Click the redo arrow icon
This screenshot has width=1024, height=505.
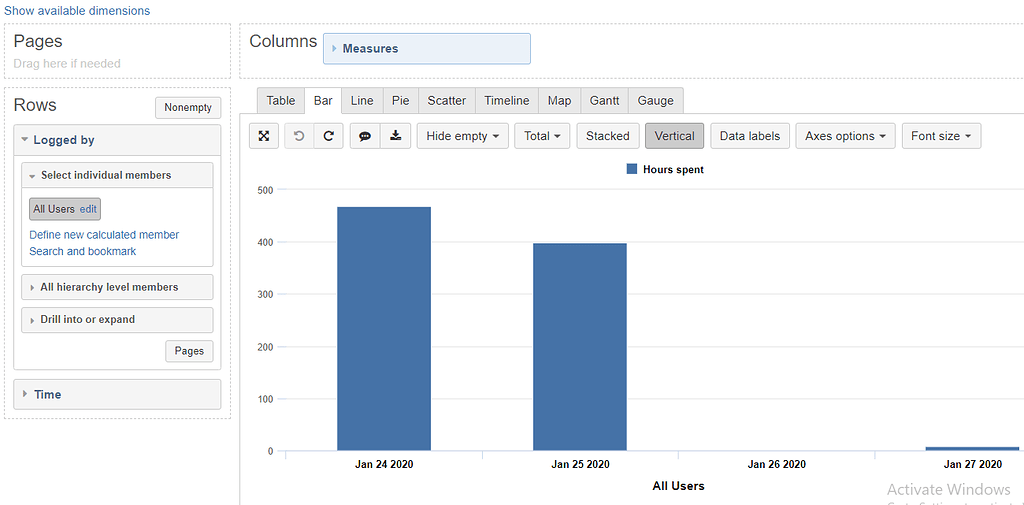(328, 136)
